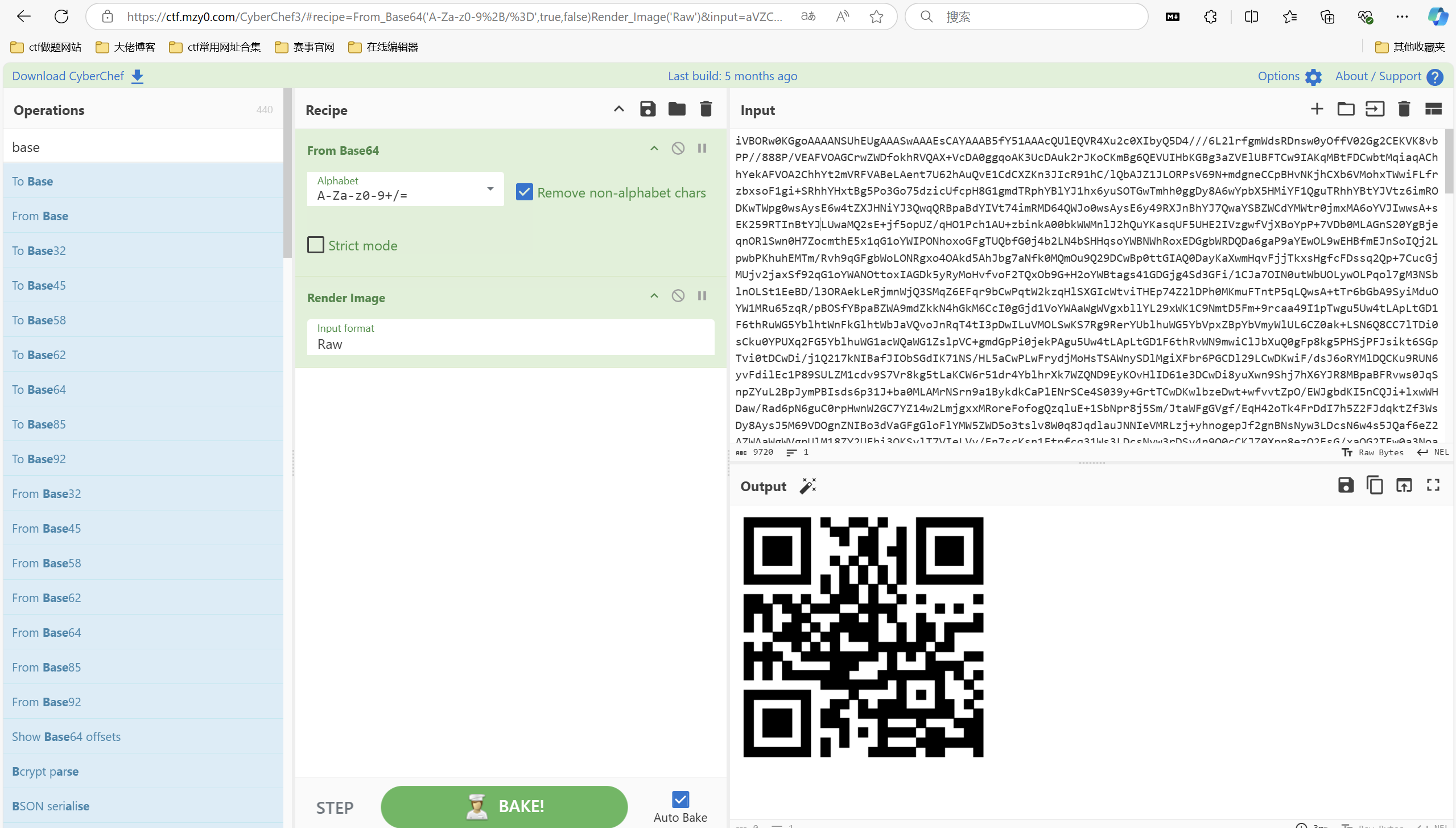Click the STEP button

coord(335,808)
